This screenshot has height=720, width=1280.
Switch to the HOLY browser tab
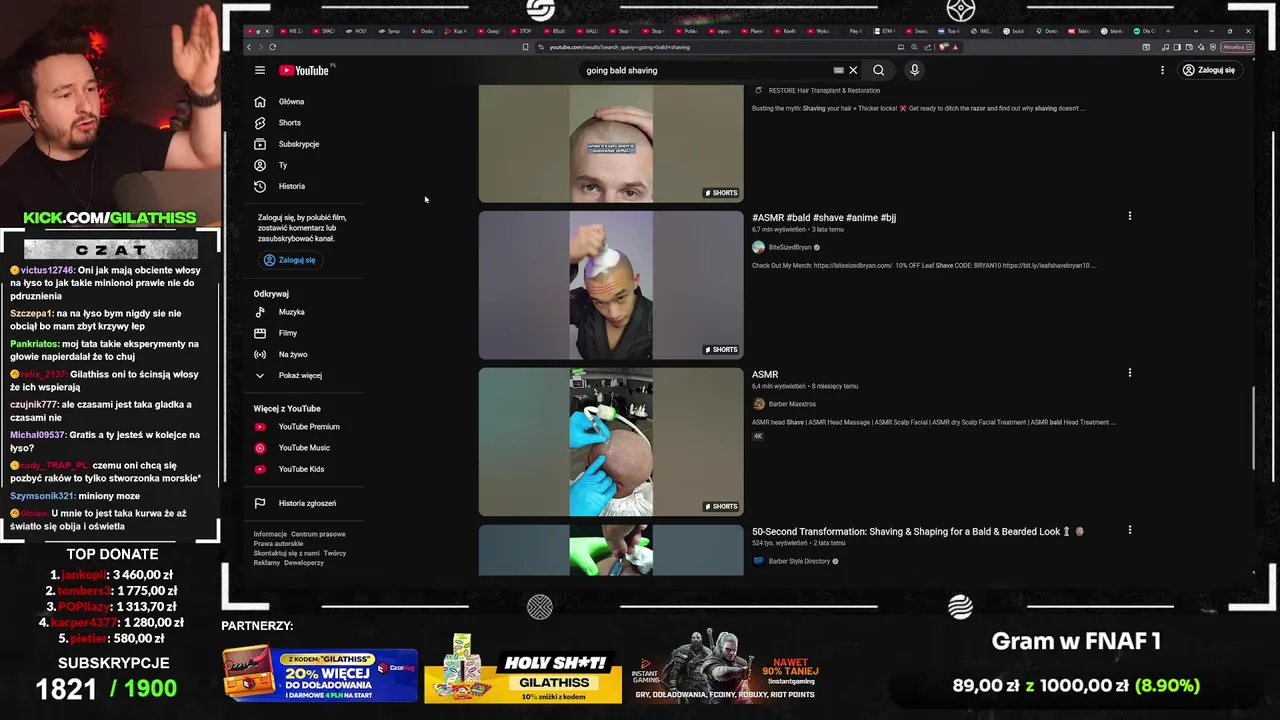355,31
